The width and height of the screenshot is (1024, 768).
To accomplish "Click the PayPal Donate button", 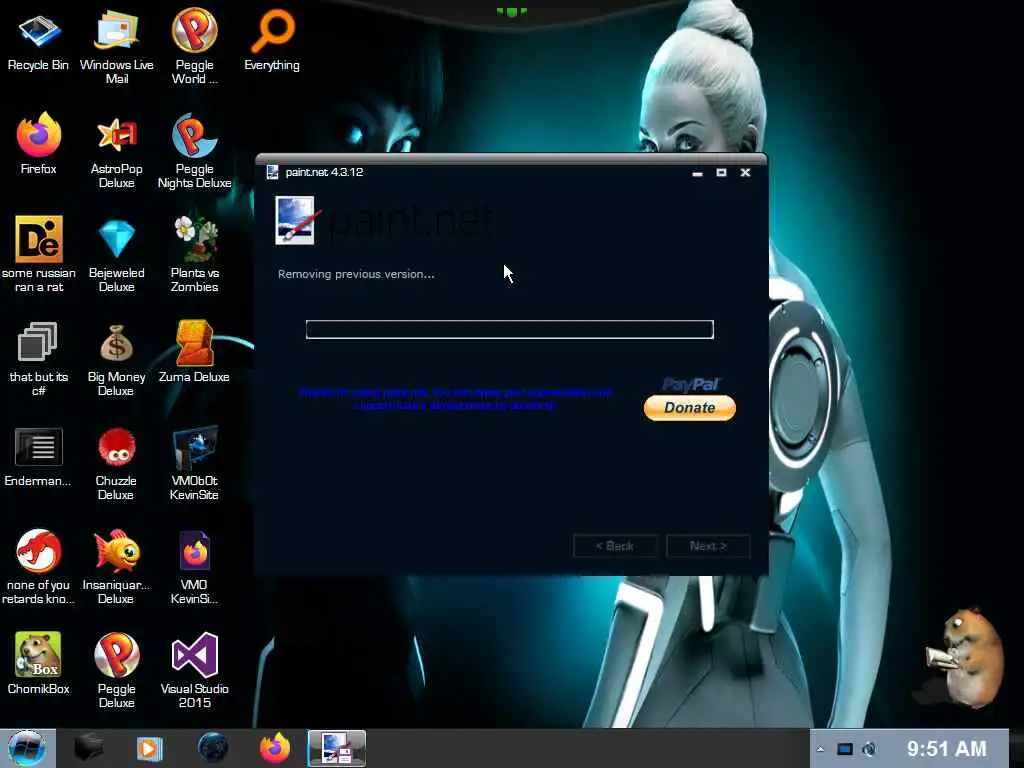I will coord(690,408).
